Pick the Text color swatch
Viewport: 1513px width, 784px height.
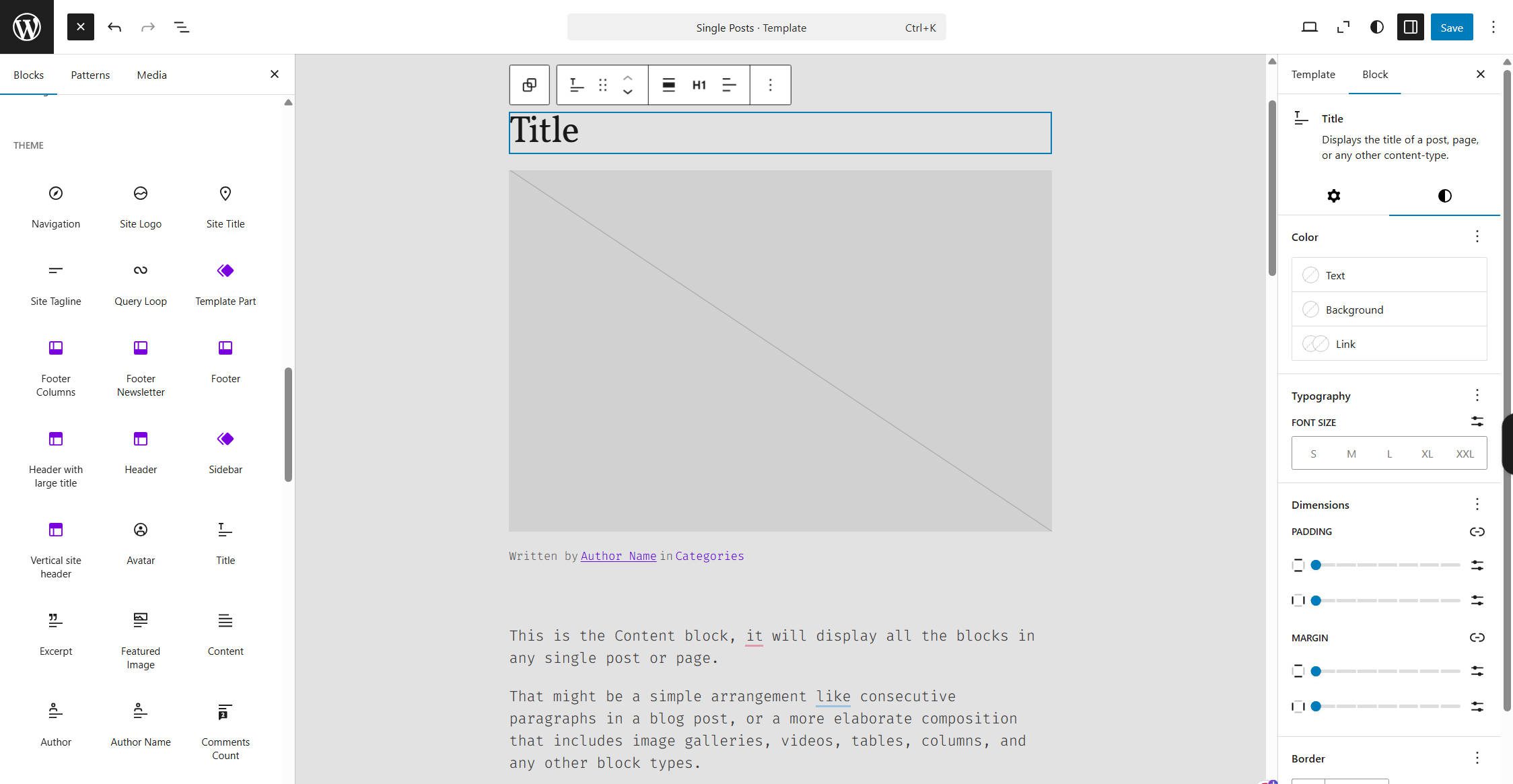tap(1389, 275)
